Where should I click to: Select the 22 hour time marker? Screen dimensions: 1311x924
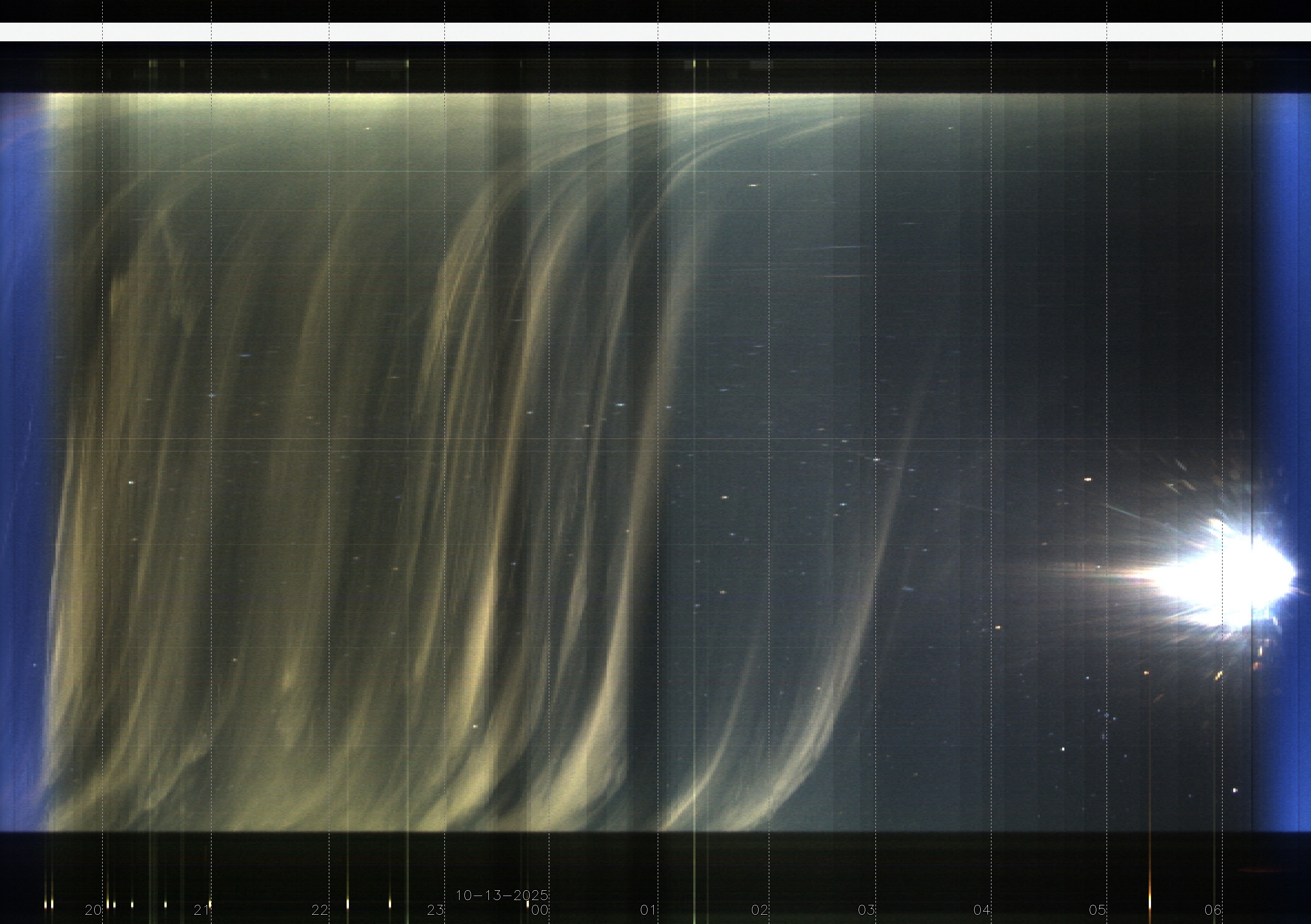[x=320, y=910]
